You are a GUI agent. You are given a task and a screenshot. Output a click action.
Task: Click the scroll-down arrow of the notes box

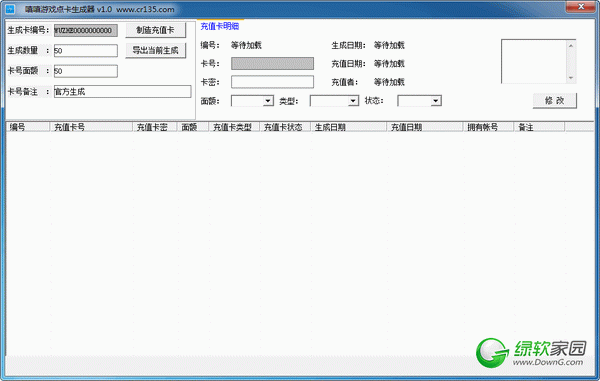(571, 78)
